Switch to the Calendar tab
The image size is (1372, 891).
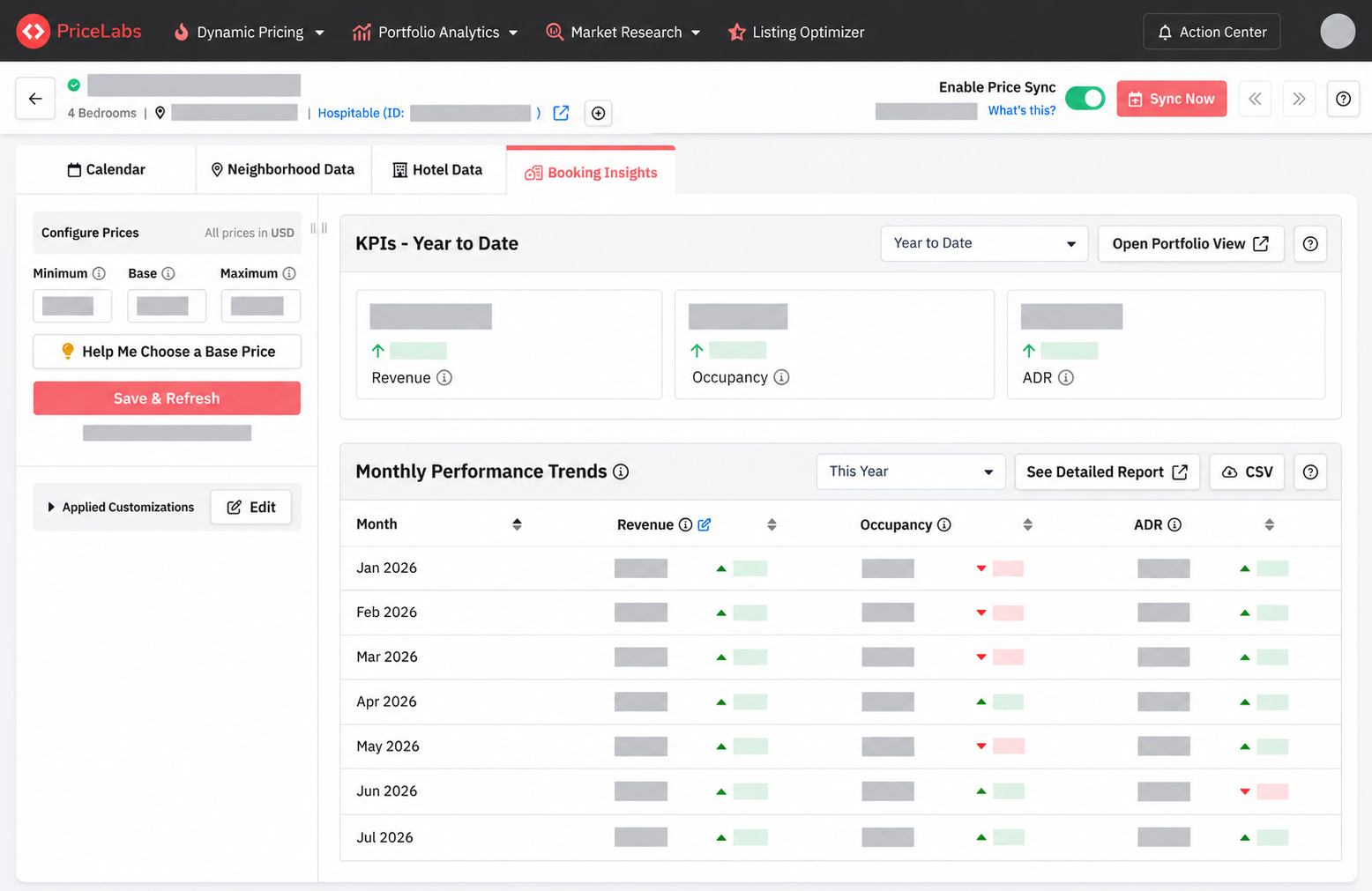(106, 169)
